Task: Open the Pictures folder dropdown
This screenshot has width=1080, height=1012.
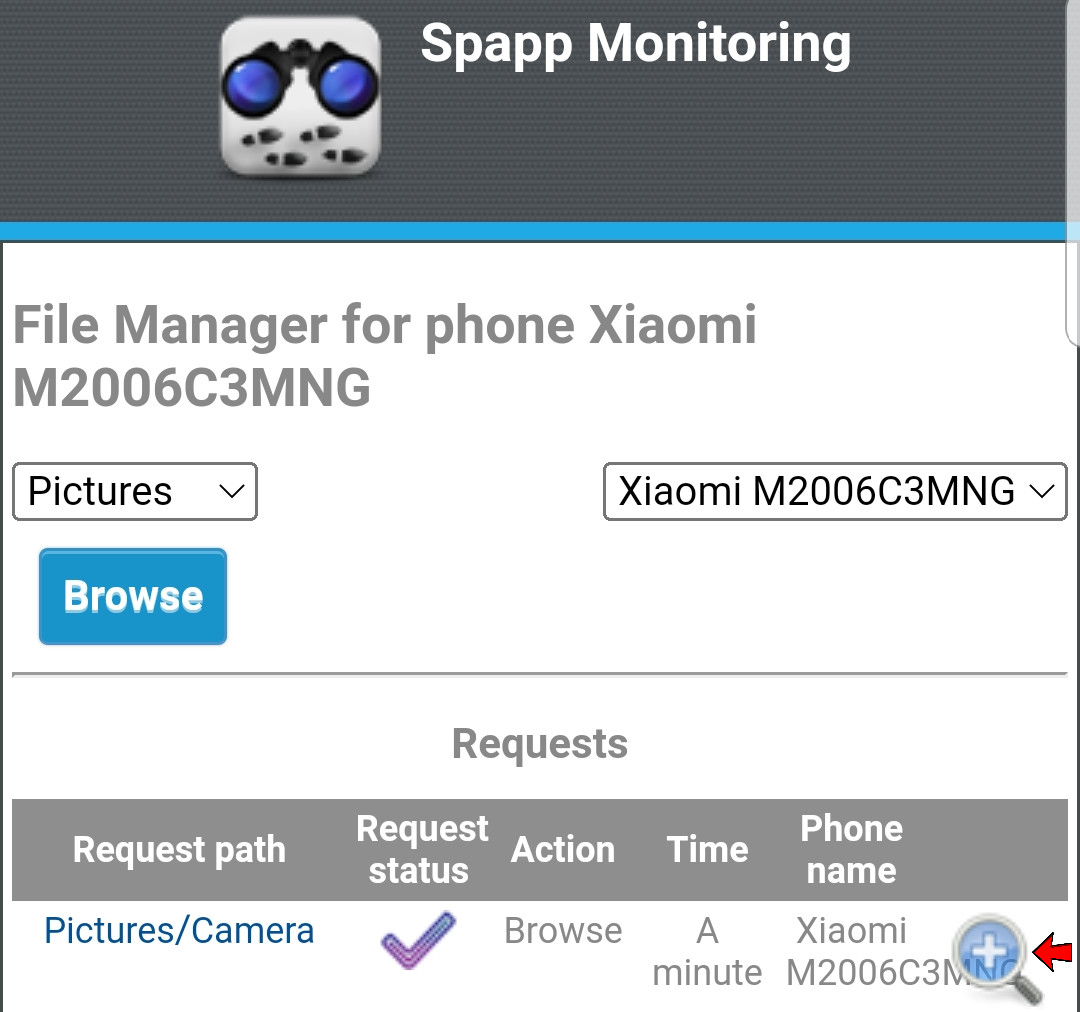Action: [x=135, y=491]
